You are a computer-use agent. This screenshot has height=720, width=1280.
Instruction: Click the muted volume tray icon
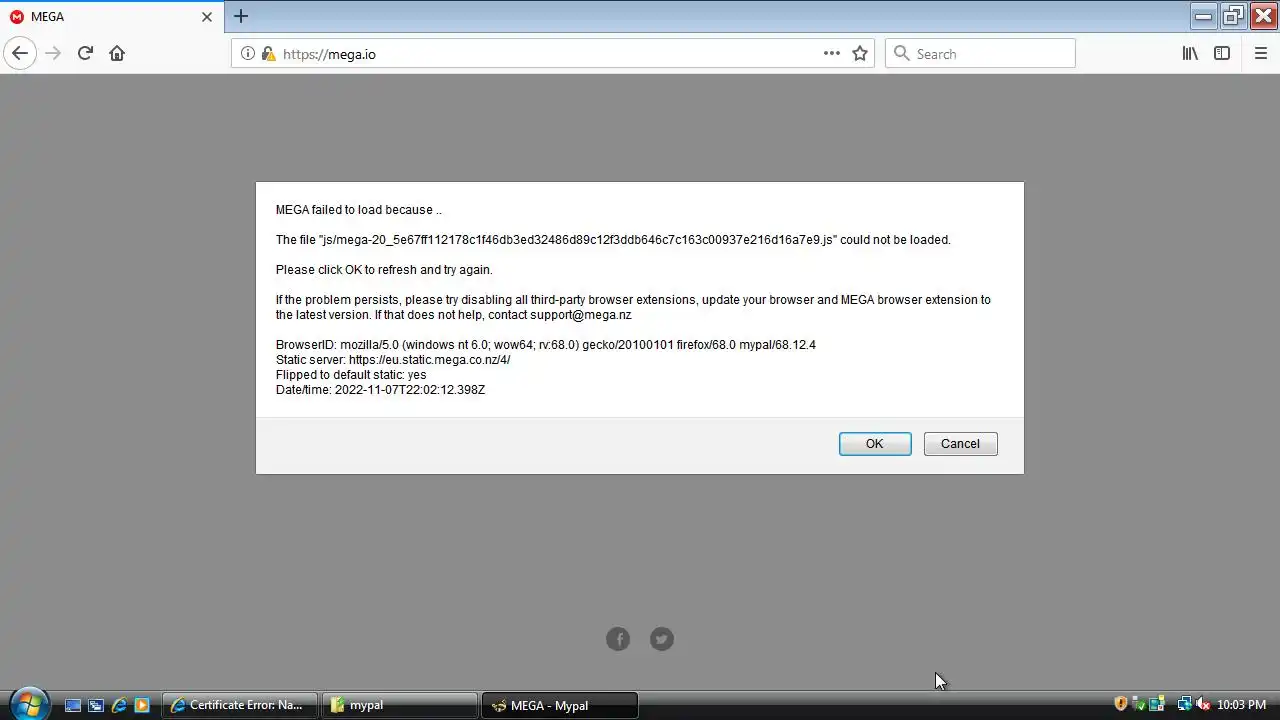click(x=1203, y=704)
